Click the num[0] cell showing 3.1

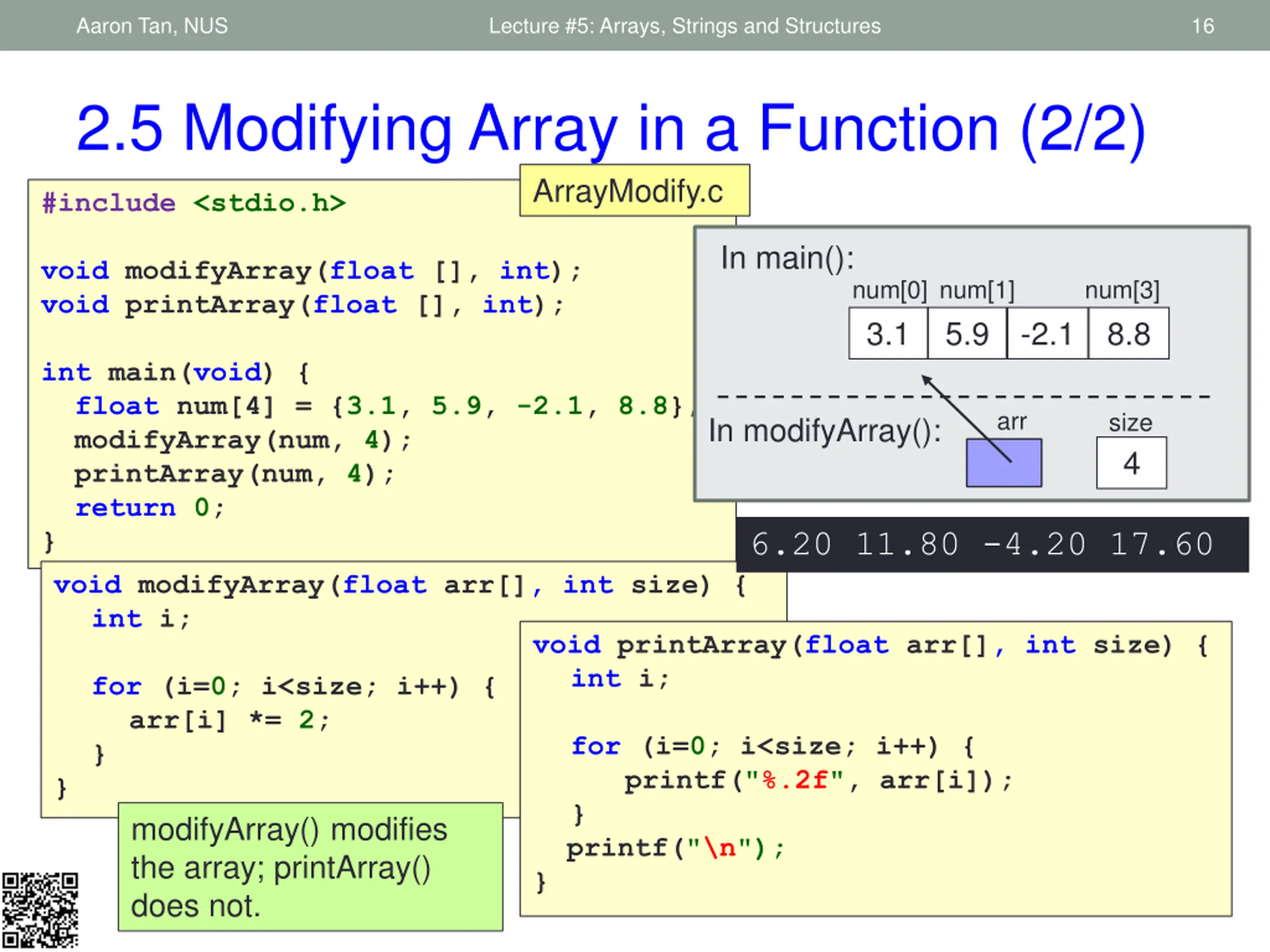888,333
